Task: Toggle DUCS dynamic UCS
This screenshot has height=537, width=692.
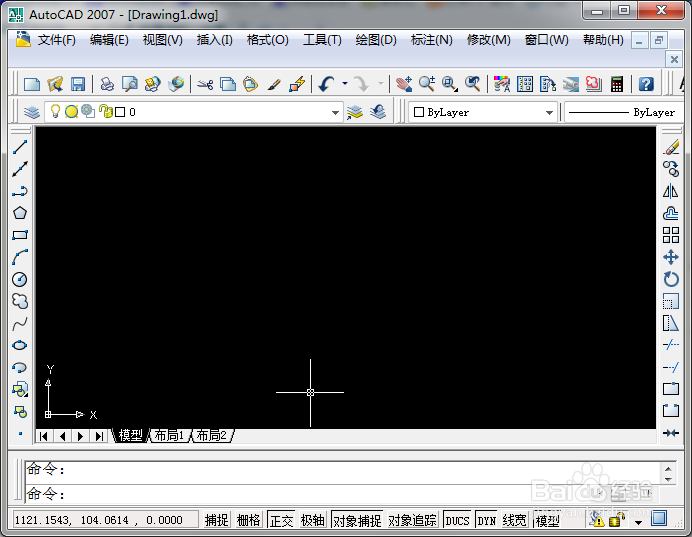Action: coord(457,520)
